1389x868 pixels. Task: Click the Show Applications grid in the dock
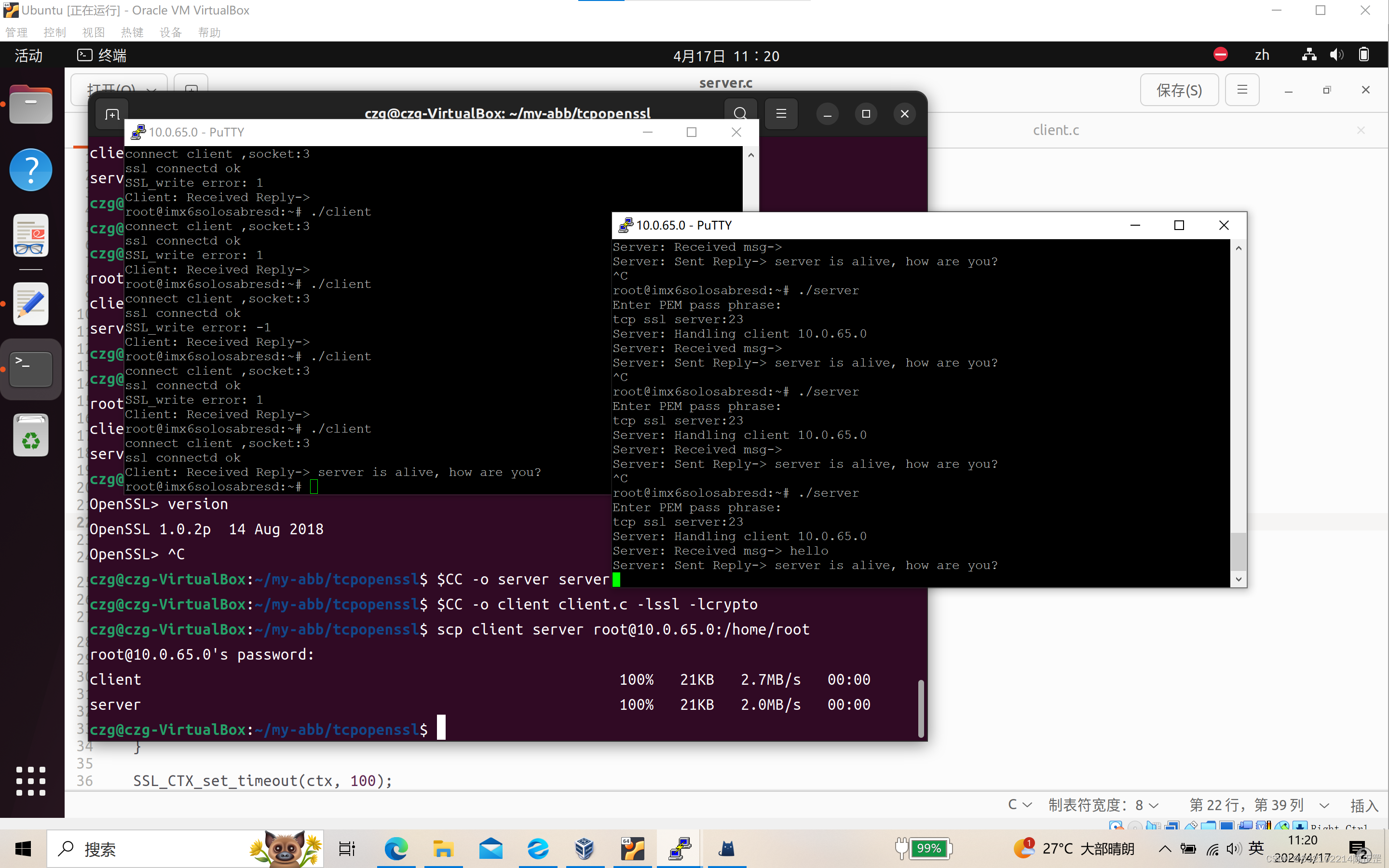click(30, 781)
